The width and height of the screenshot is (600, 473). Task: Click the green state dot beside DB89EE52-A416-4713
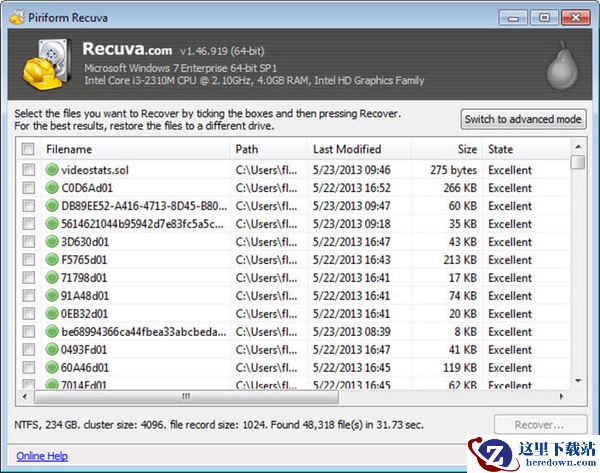pos(52,206)
